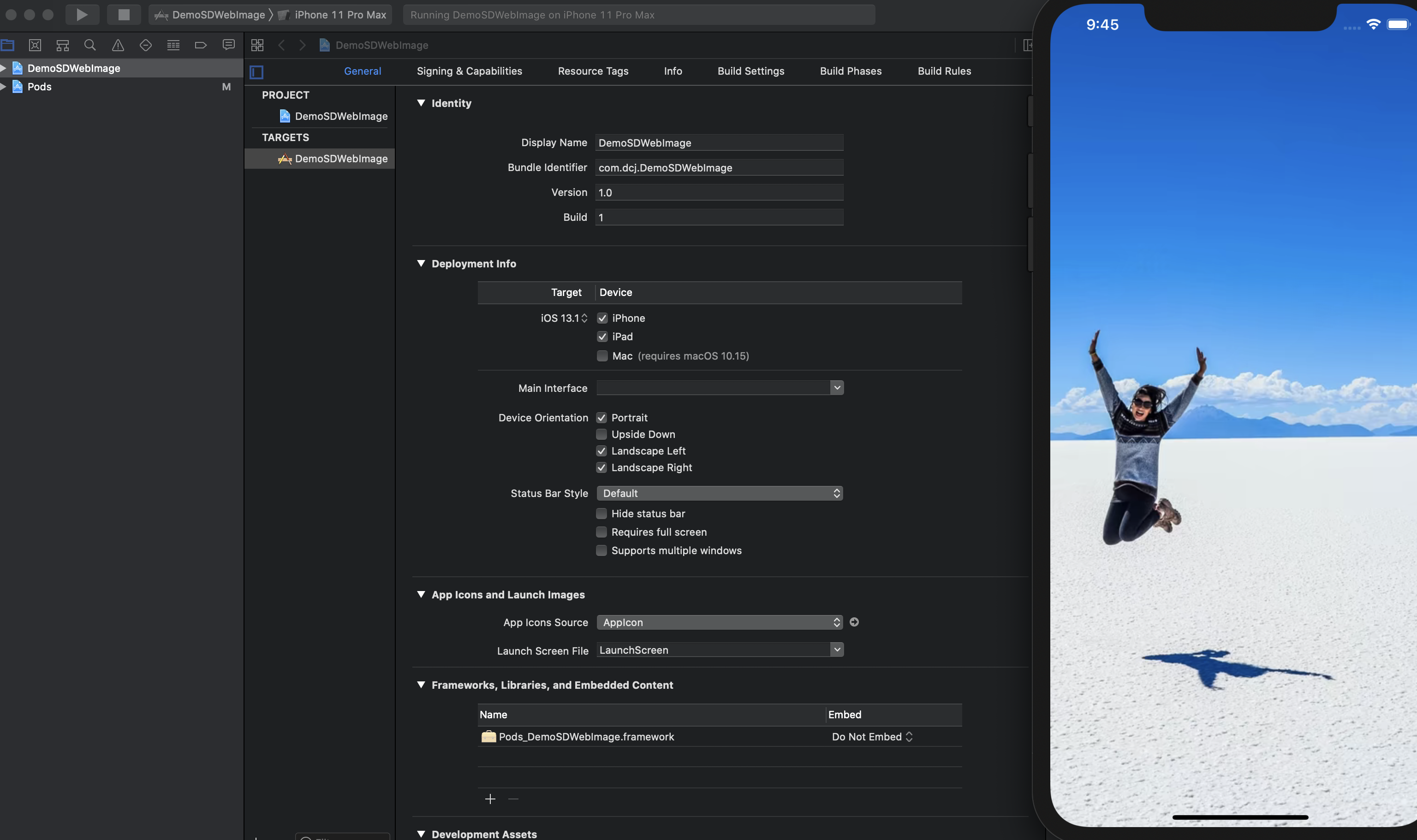Select the Symbol navigator icon
This screenshot has width=1417, height=840.
pos(62,45)
